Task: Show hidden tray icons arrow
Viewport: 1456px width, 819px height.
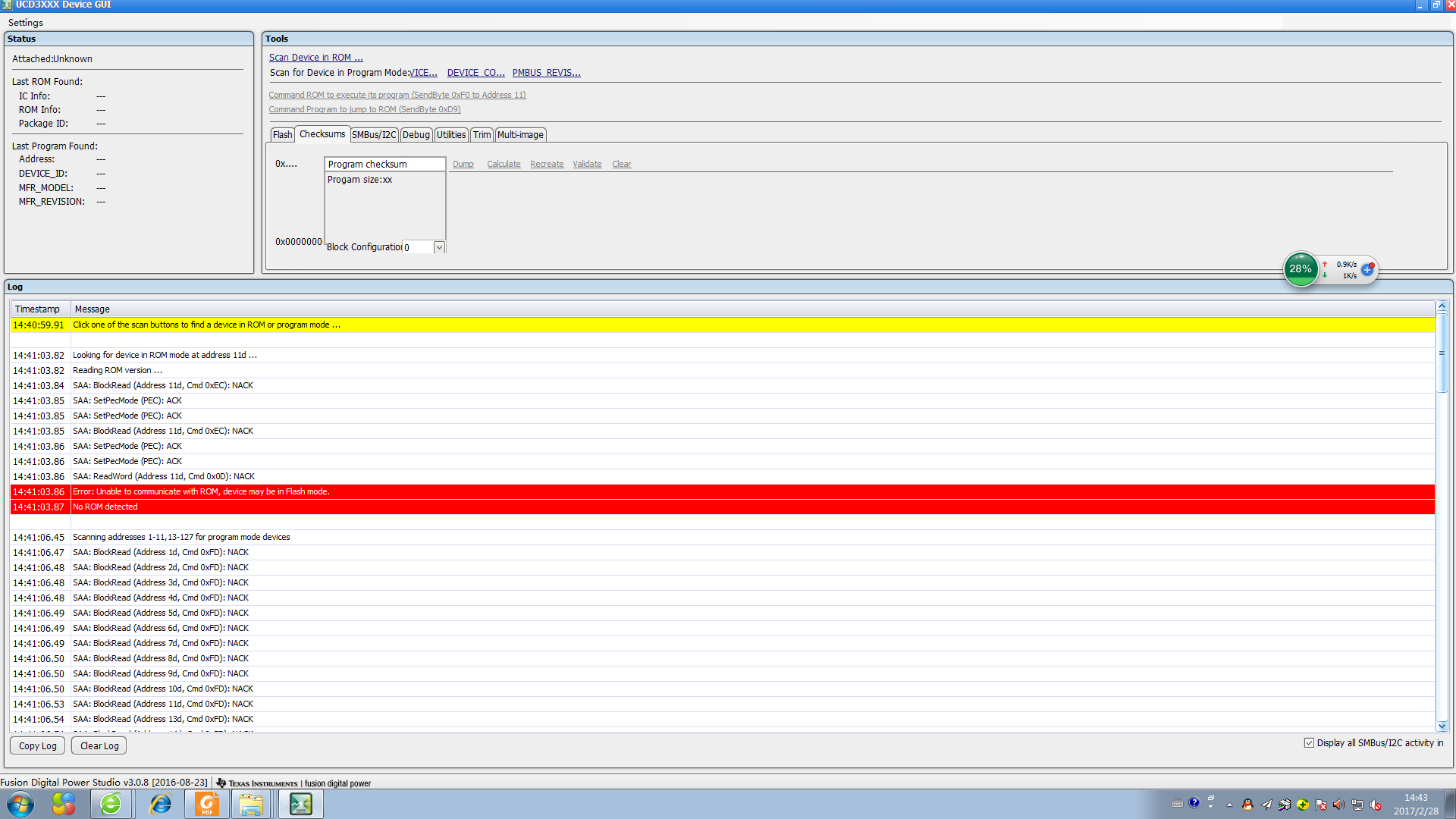Action: point(1229,805)
